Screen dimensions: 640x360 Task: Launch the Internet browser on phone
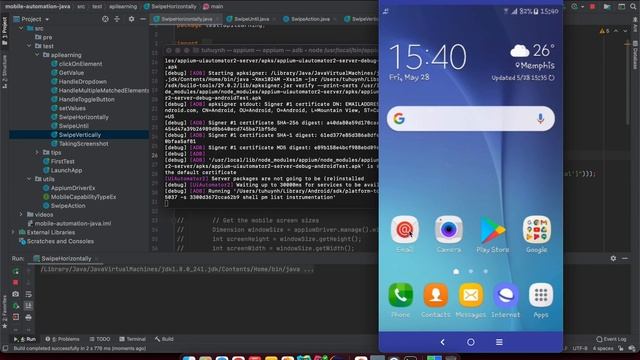click(x=506, y=295)
